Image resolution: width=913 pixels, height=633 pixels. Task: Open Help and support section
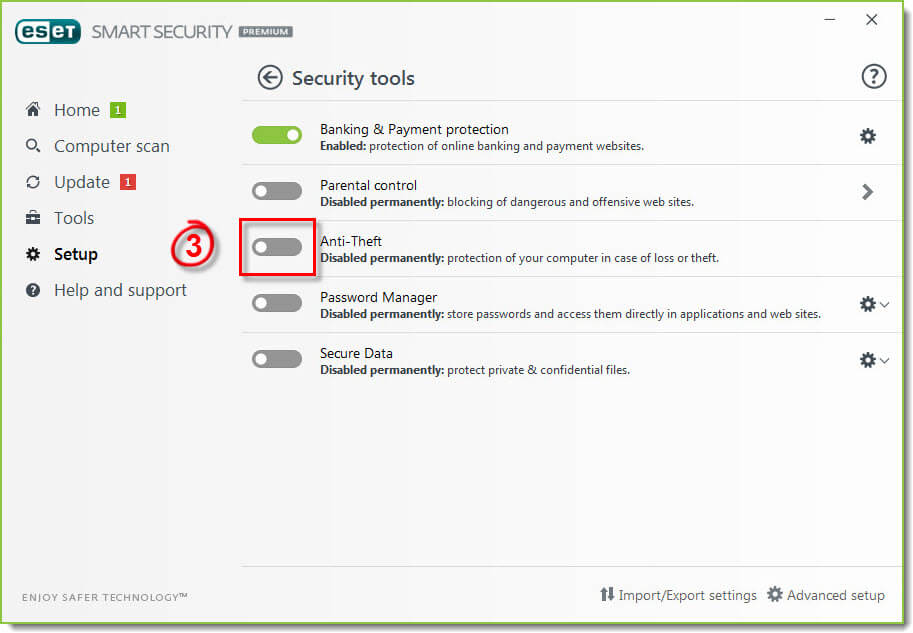tap(120, 290)
